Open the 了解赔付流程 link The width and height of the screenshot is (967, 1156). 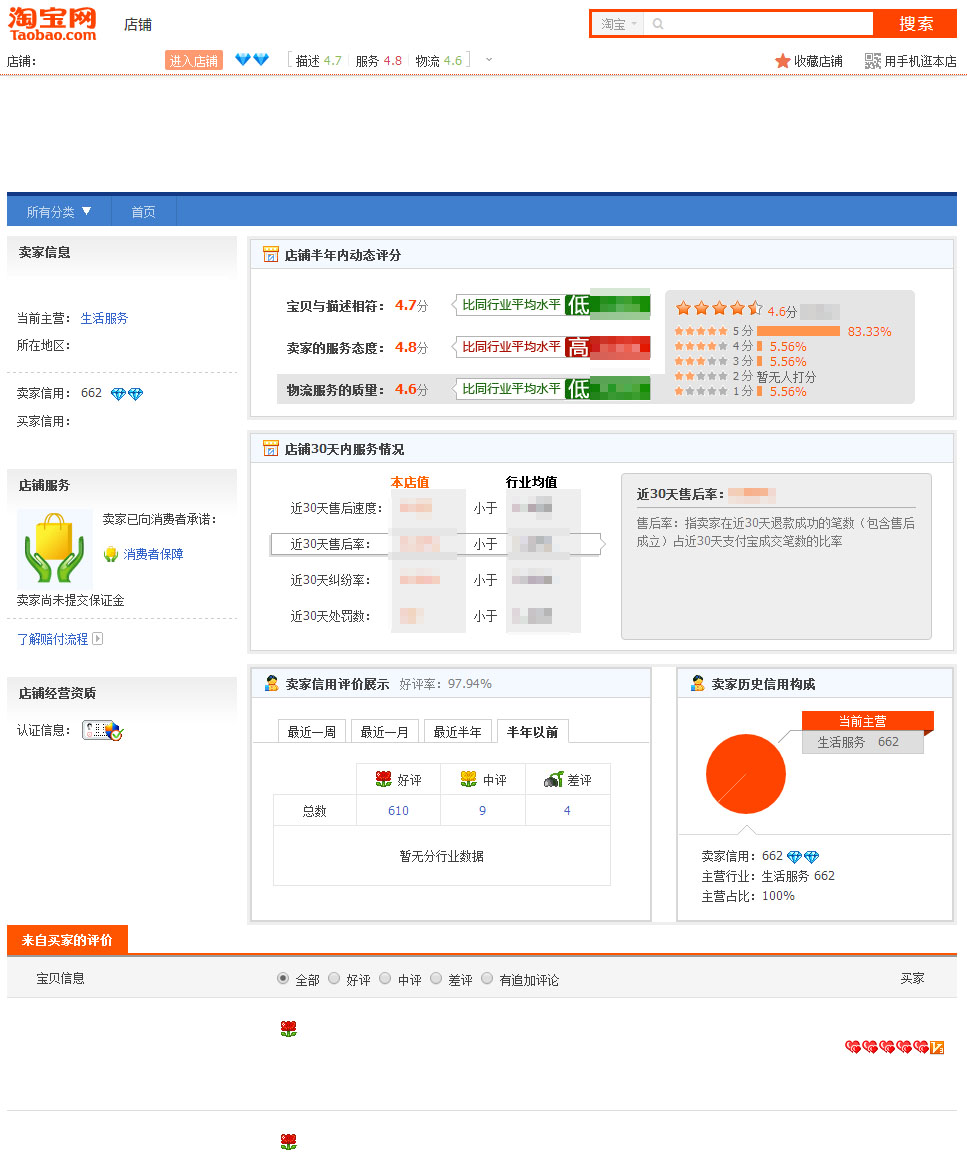(52, 639)
